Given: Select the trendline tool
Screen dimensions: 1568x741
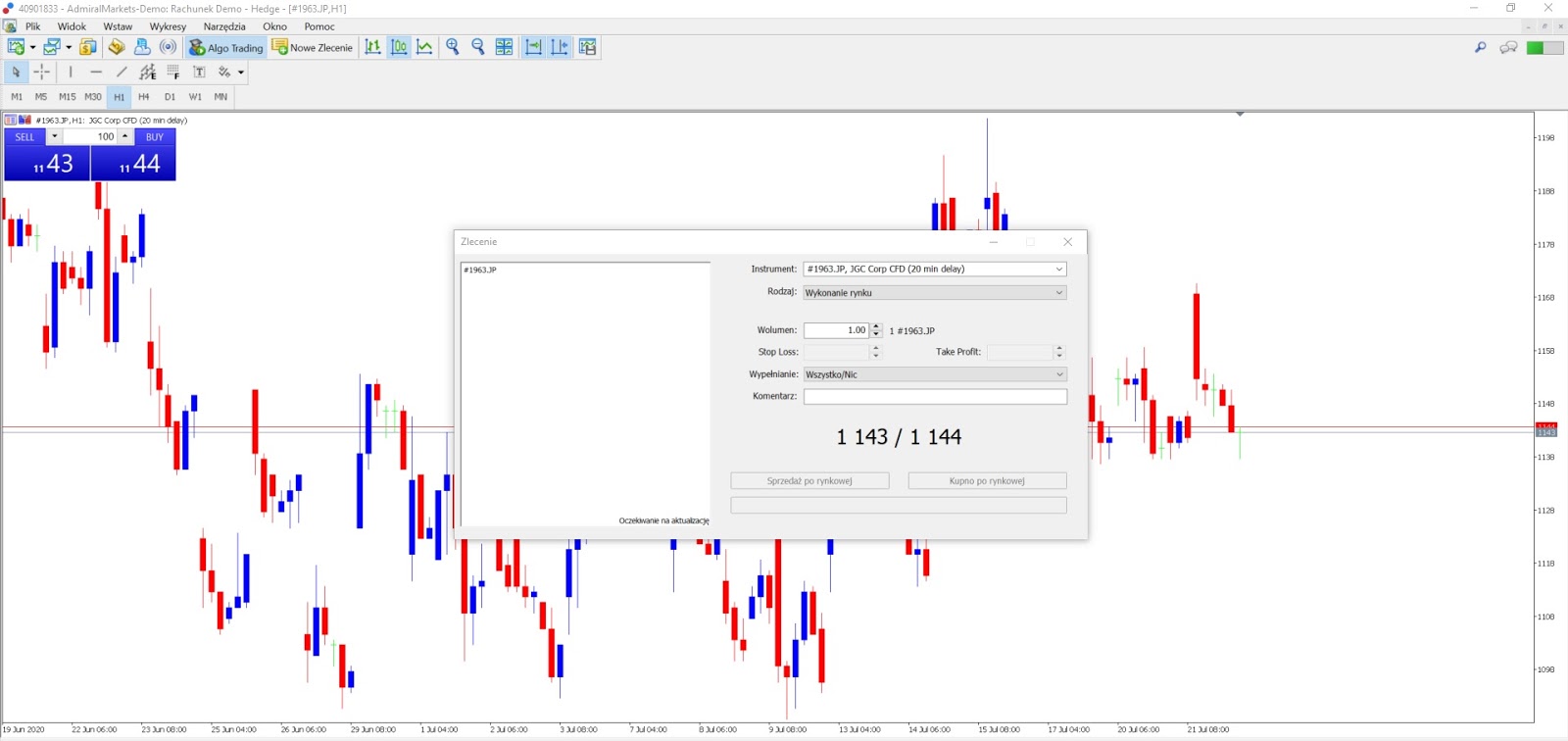Looking at the screenshot, I should 122,72.
